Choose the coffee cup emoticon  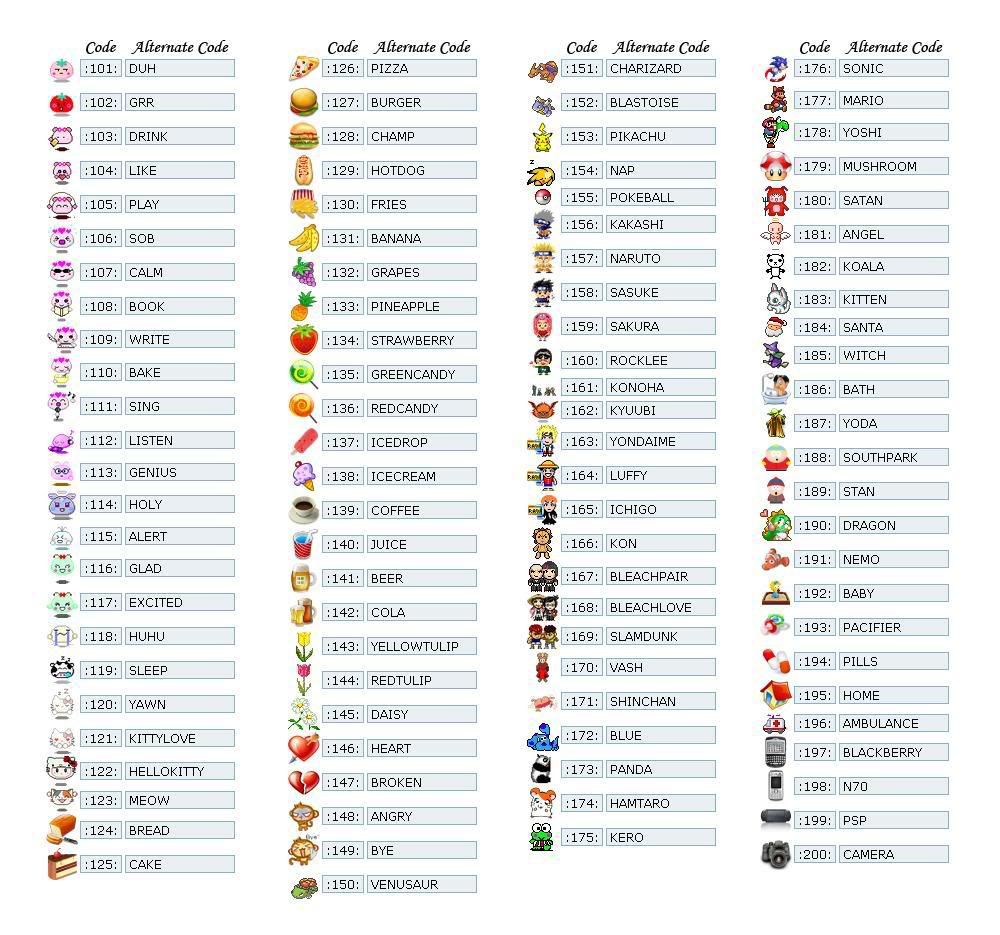tap(303, 510)
